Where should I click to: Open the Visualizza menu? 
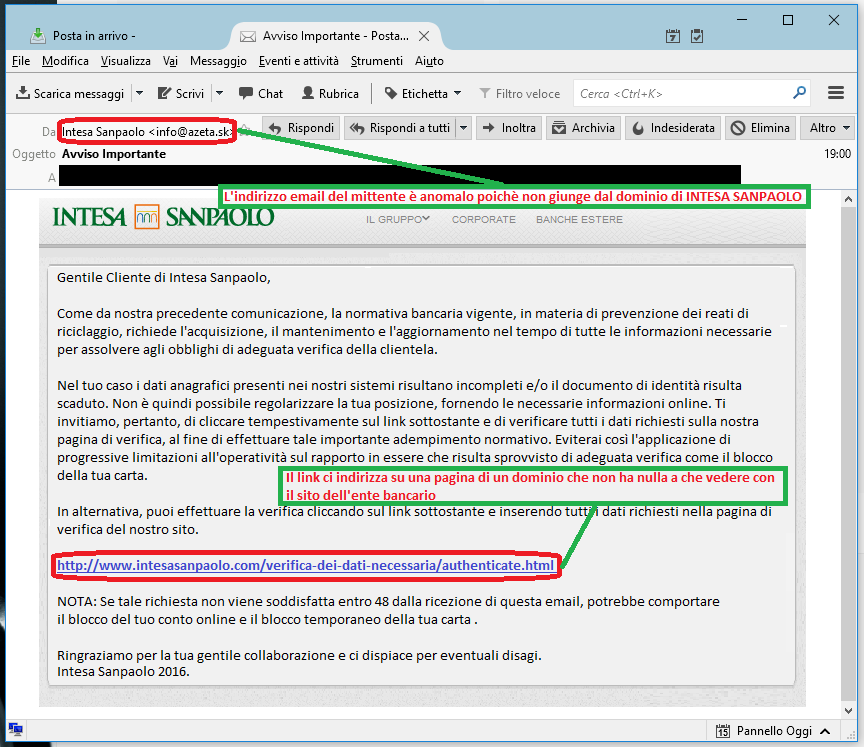pos(126,61)
